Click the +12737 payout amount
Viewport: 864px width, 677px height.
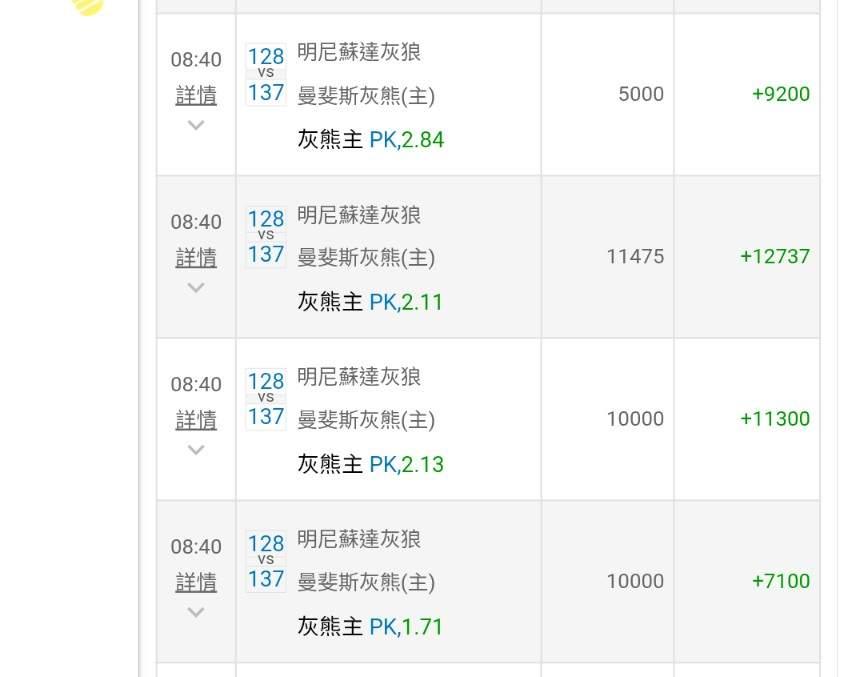point(775,257)
